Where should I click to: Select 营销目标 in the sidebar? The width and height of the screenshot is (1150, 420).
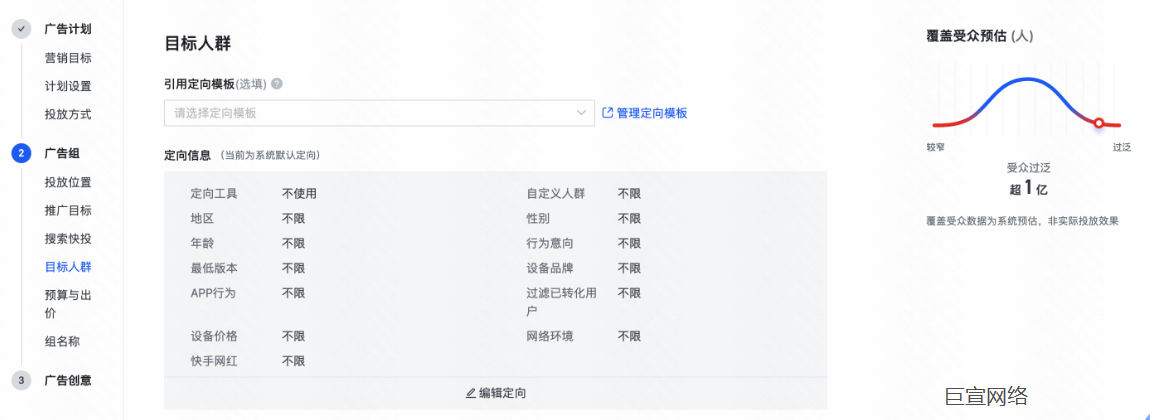68,58
